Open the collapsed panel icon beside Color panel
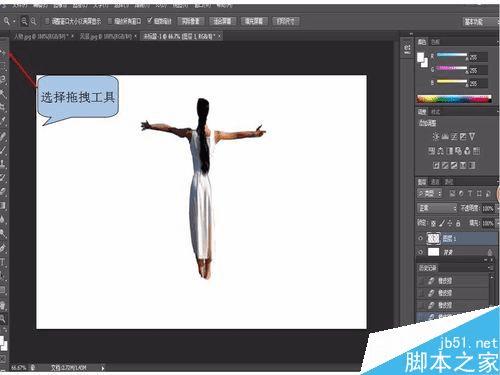This screenshot has height=375, width=500. 407,49
